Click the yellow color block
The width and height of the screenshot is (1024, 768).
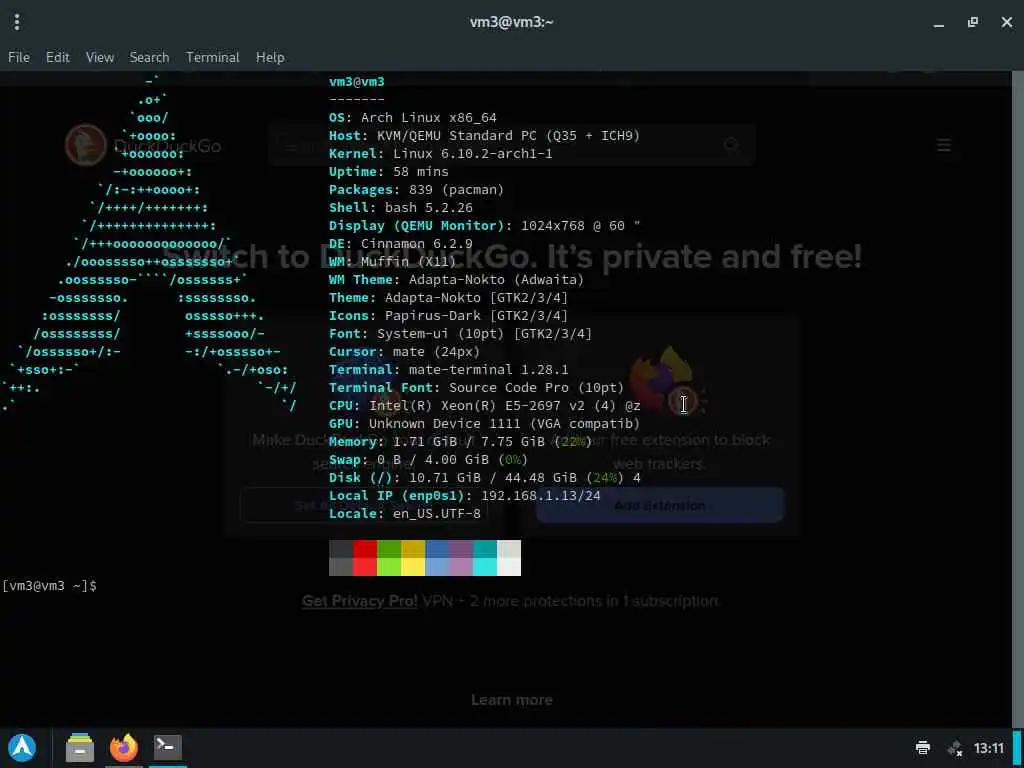point(413,558)
